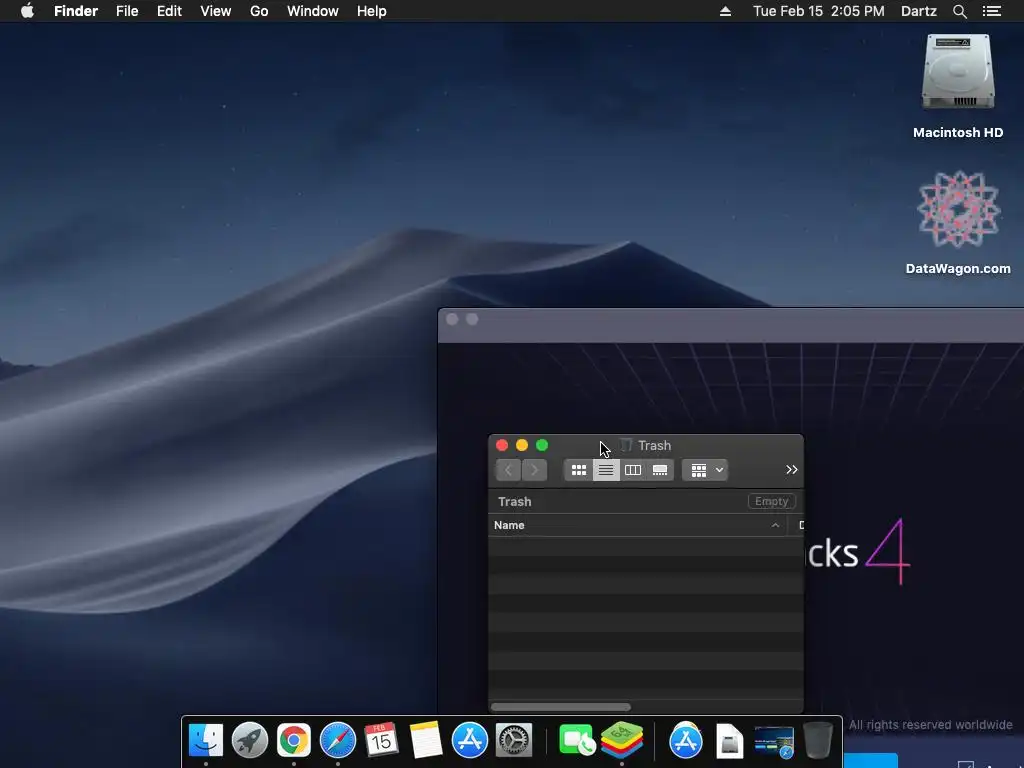Viewport: 1024px width, 768px height.
Task: Open the Finder menu in menu bar
Action: coord(76,11)
